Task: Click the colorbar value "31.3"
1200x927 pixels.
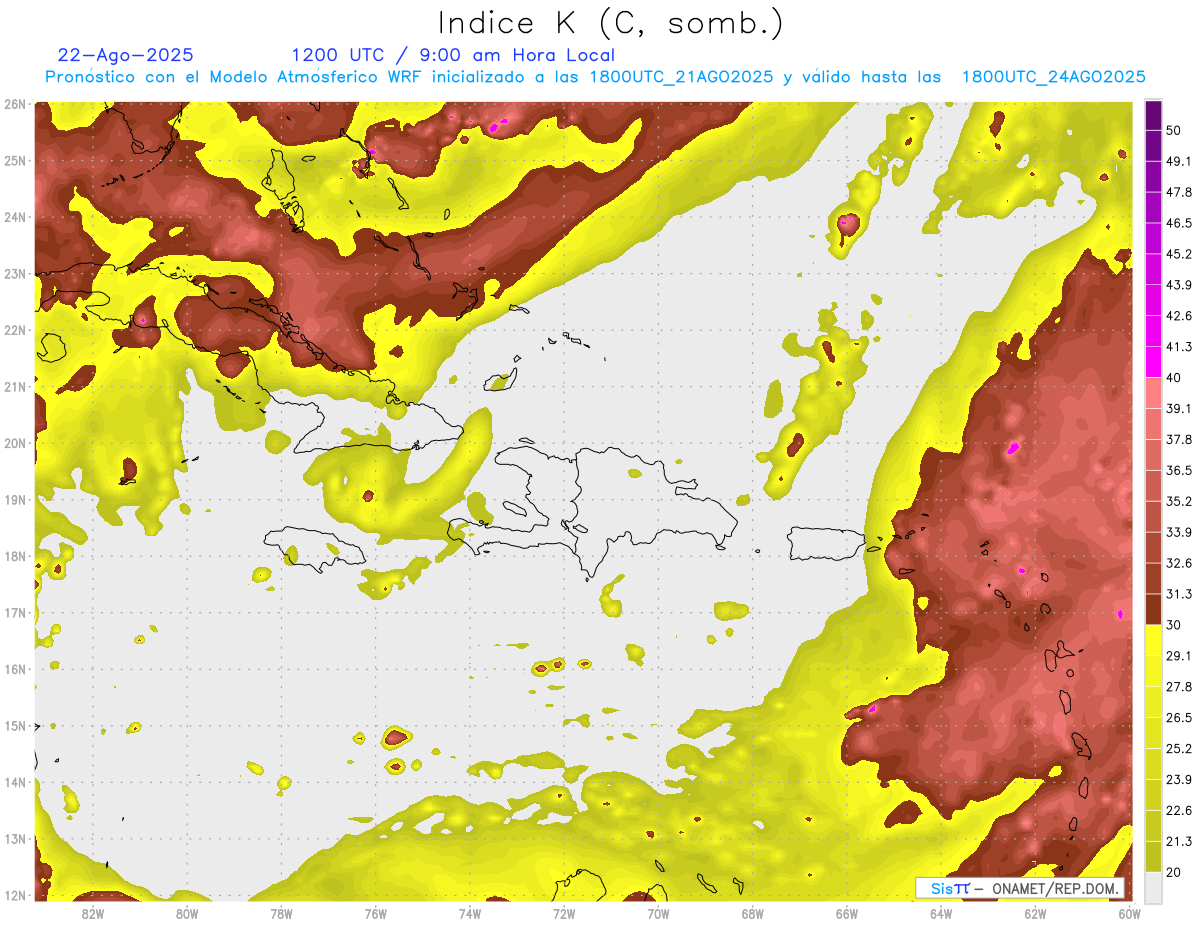Action: pos(1179,594)
